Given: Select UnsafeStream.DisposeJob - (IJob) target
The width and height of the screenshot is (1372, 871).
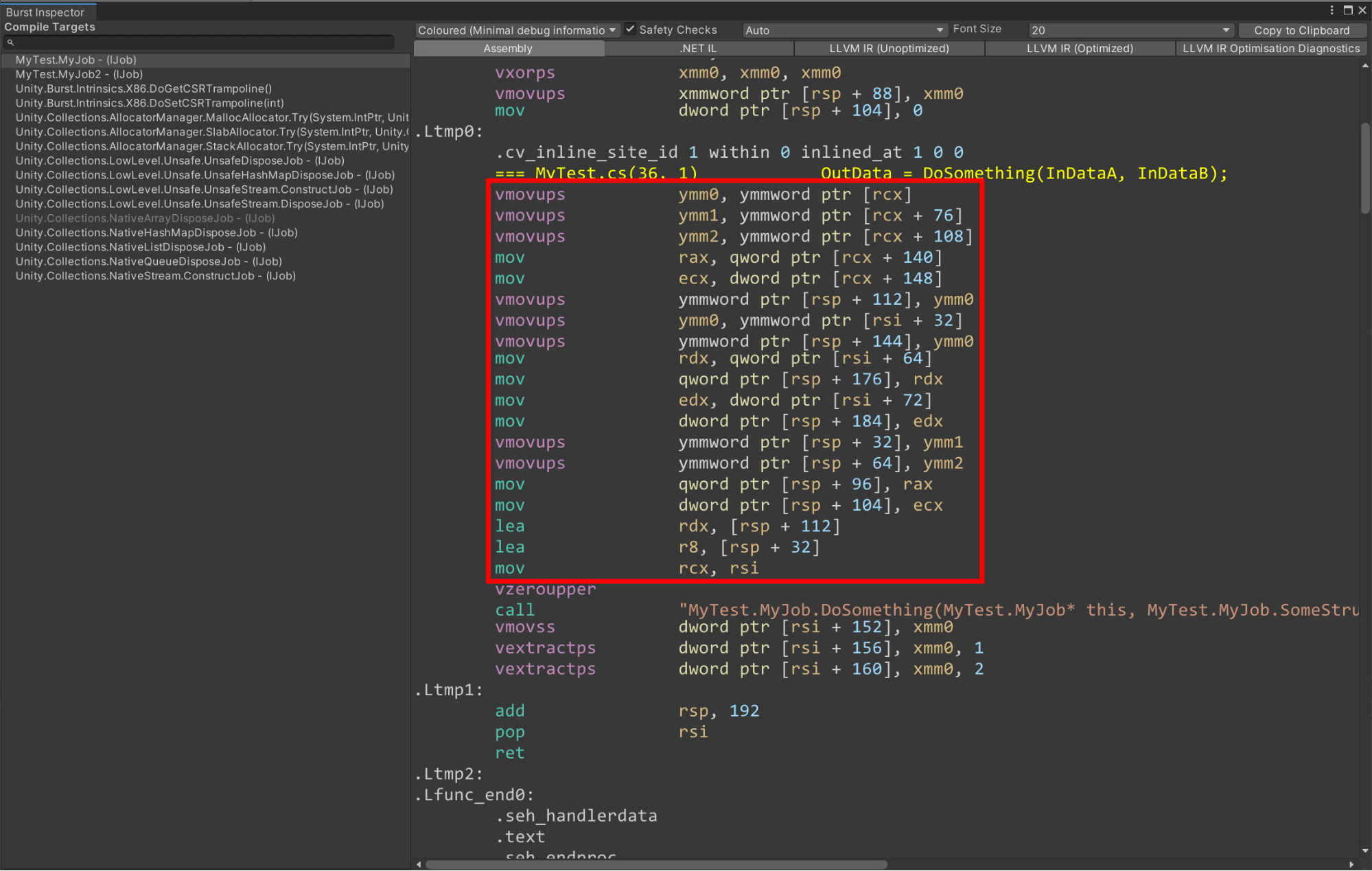Looking at the screenshot, I should [x=206, y=205].
